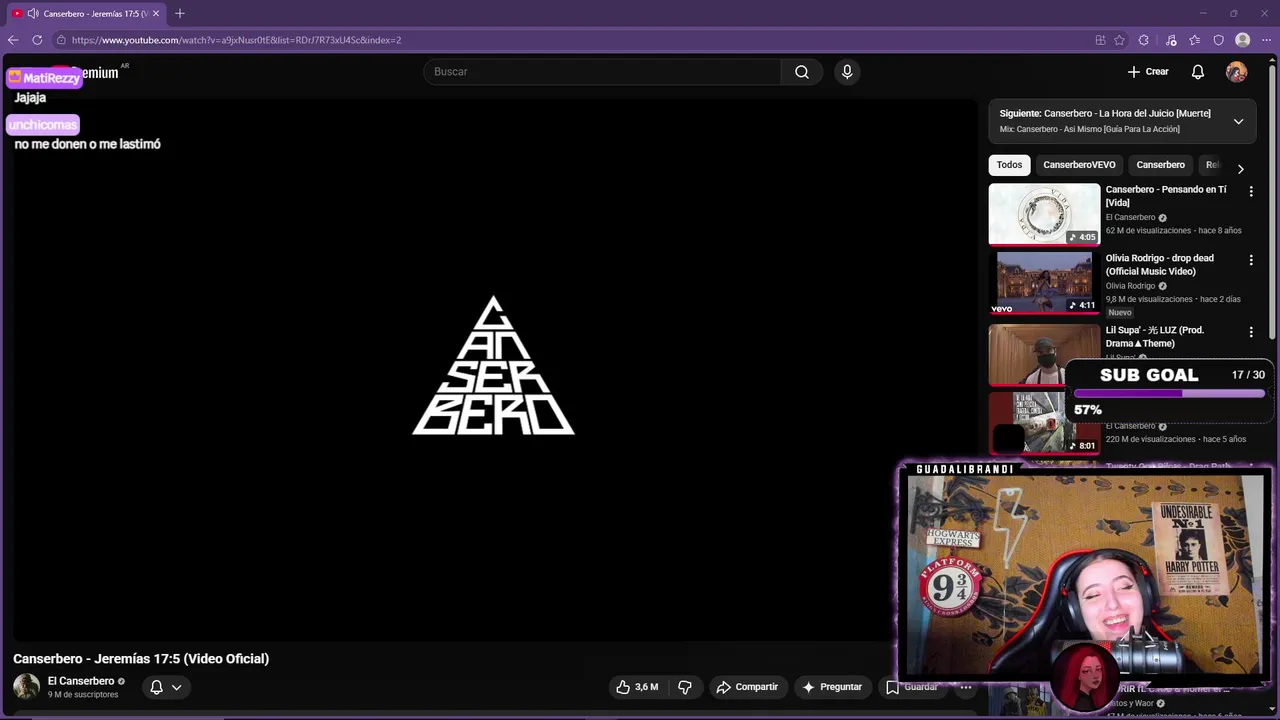Open the split screen apps icon in the address bar
This screenshot has width=1280, height=720.
click(1100, 40)
